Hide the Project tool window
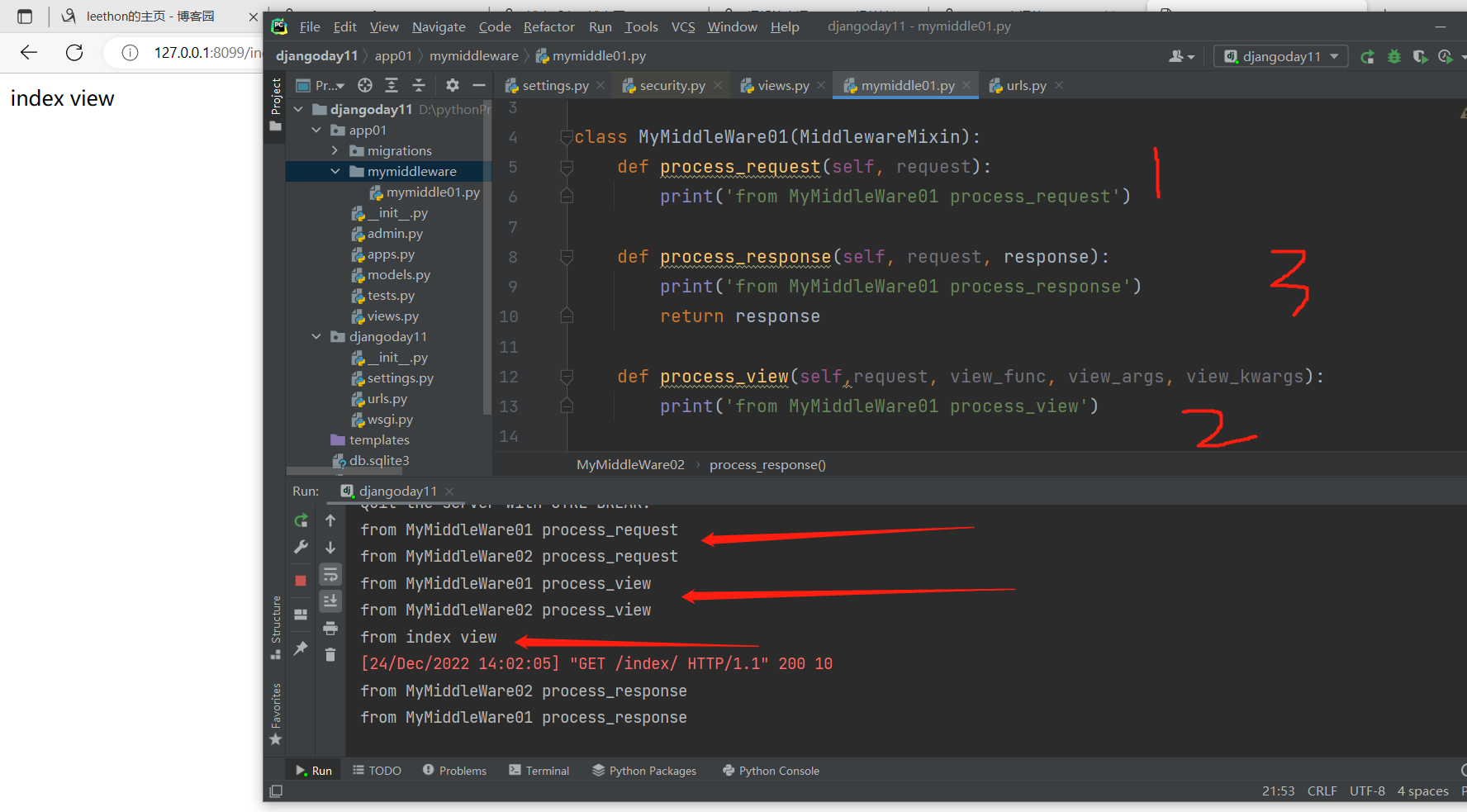Viewport: 1467px width, 812px height. [x=478, y=85]
